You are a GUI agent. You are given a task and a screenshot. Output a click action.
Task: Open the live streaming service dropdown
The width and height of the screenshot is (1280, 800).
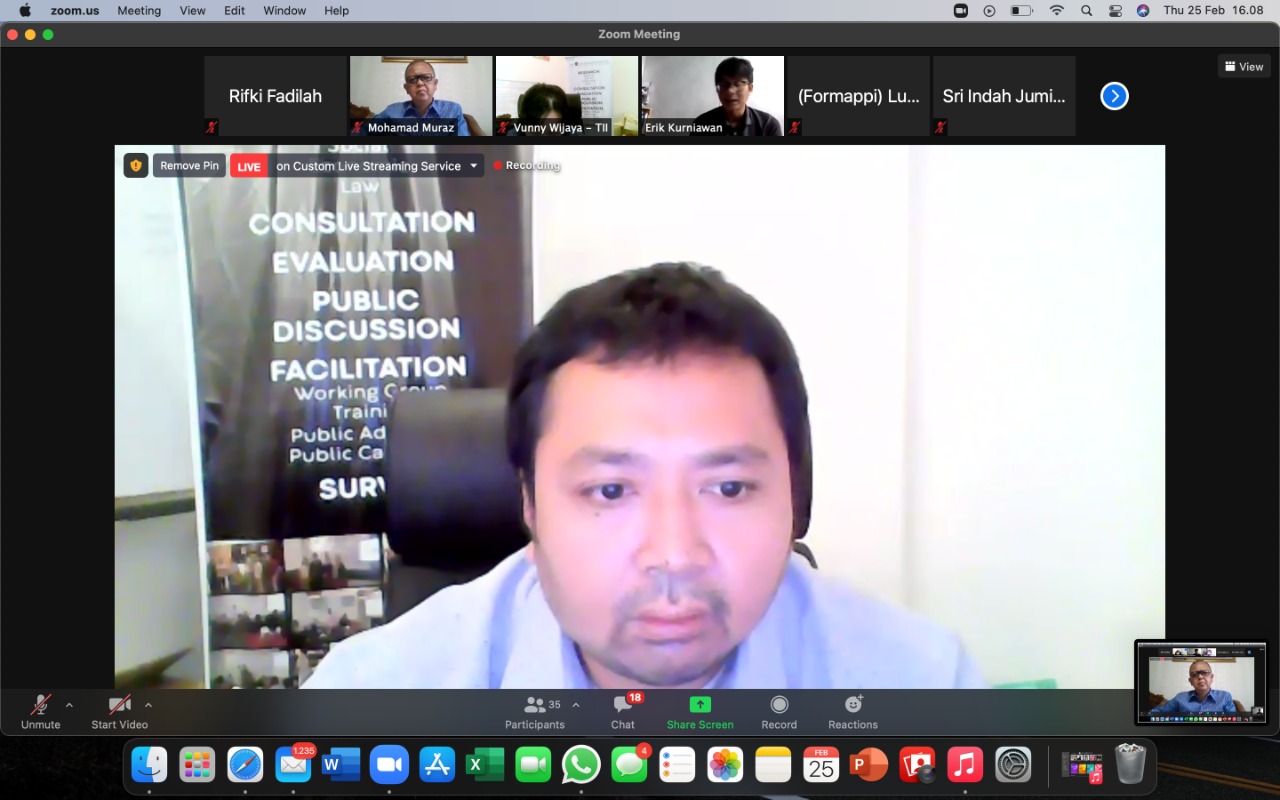[x=474, y=166]
